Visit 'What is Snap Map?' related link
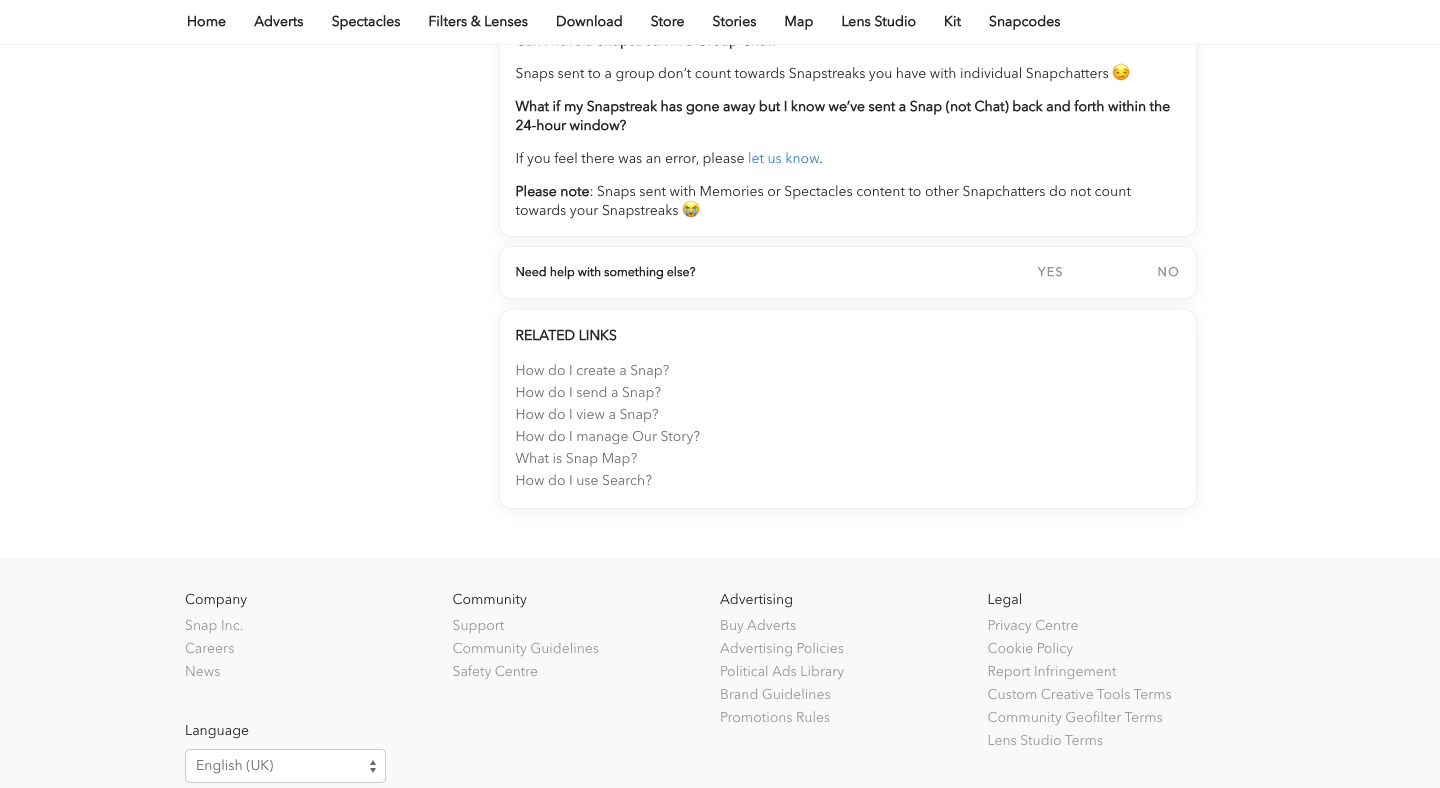1440x788 pixels. point(576,459)
